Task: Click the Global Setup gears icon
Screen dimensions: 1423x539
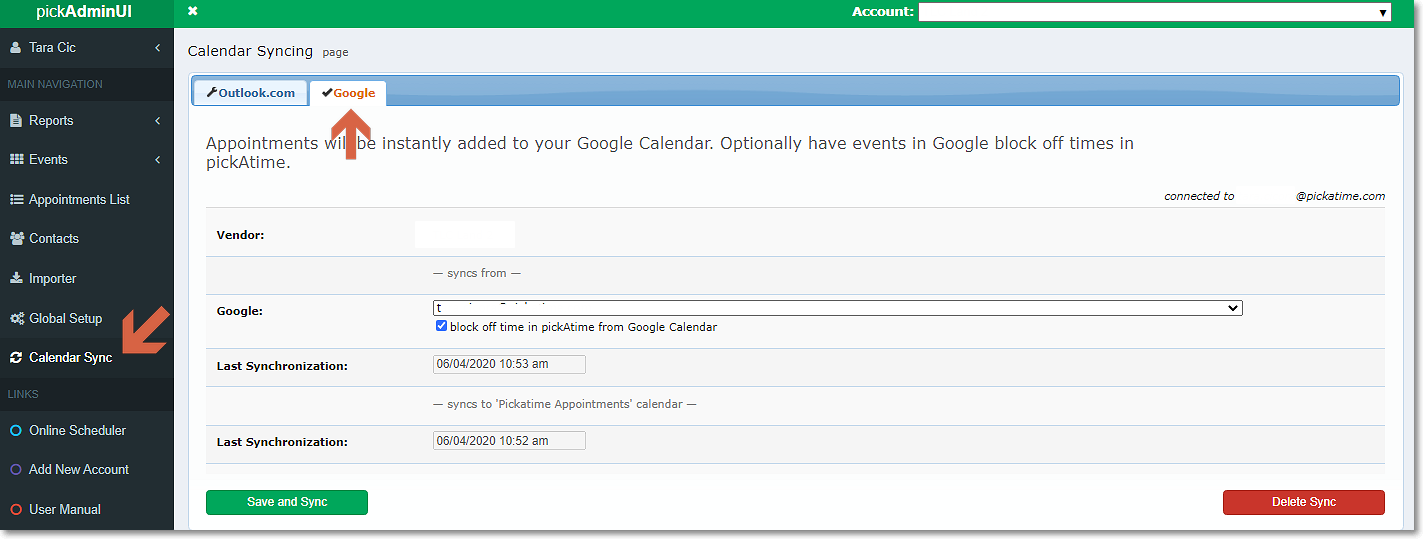Action: point(16,319)
